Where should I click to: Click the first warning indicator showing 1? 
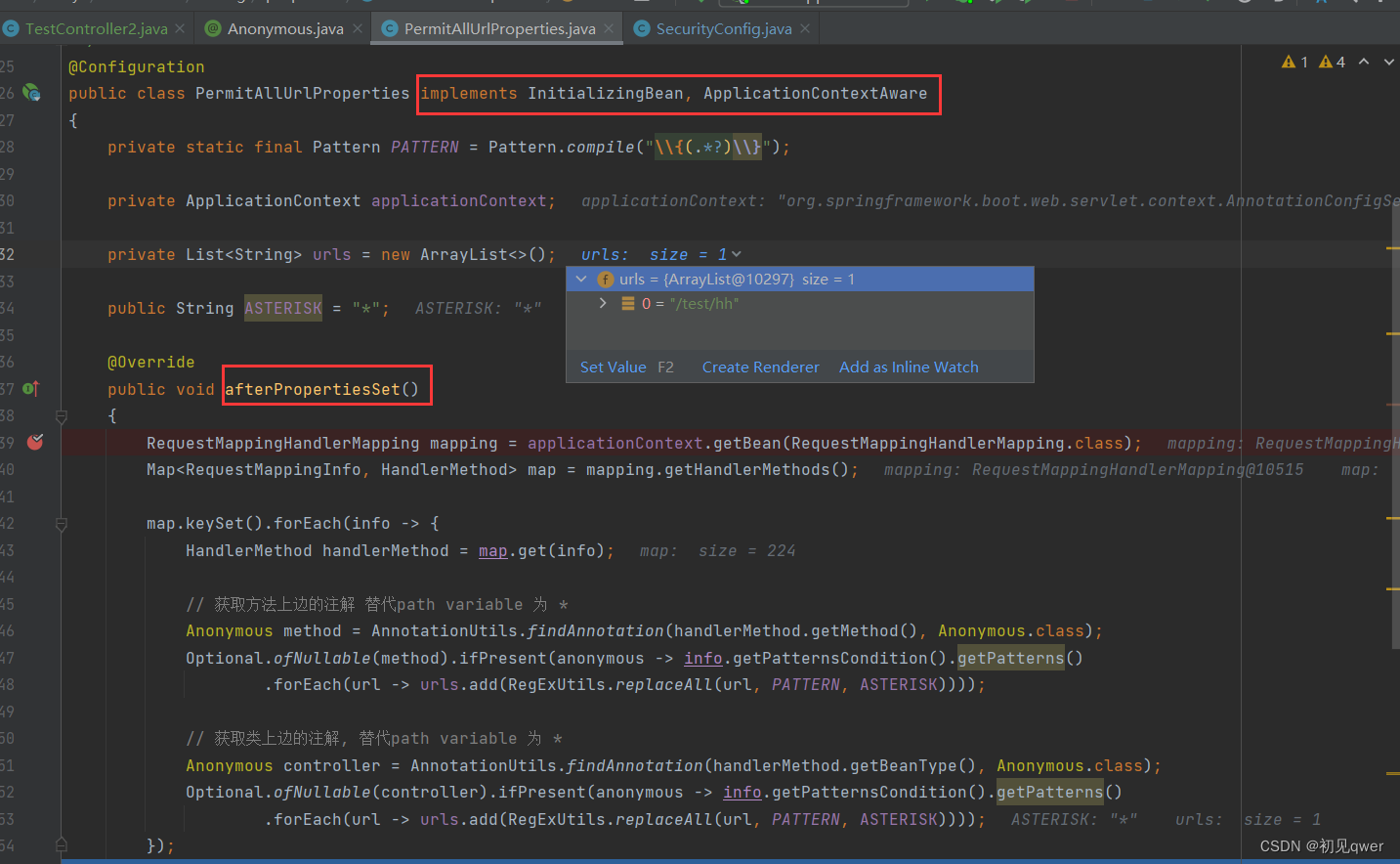pos(1294,62)
